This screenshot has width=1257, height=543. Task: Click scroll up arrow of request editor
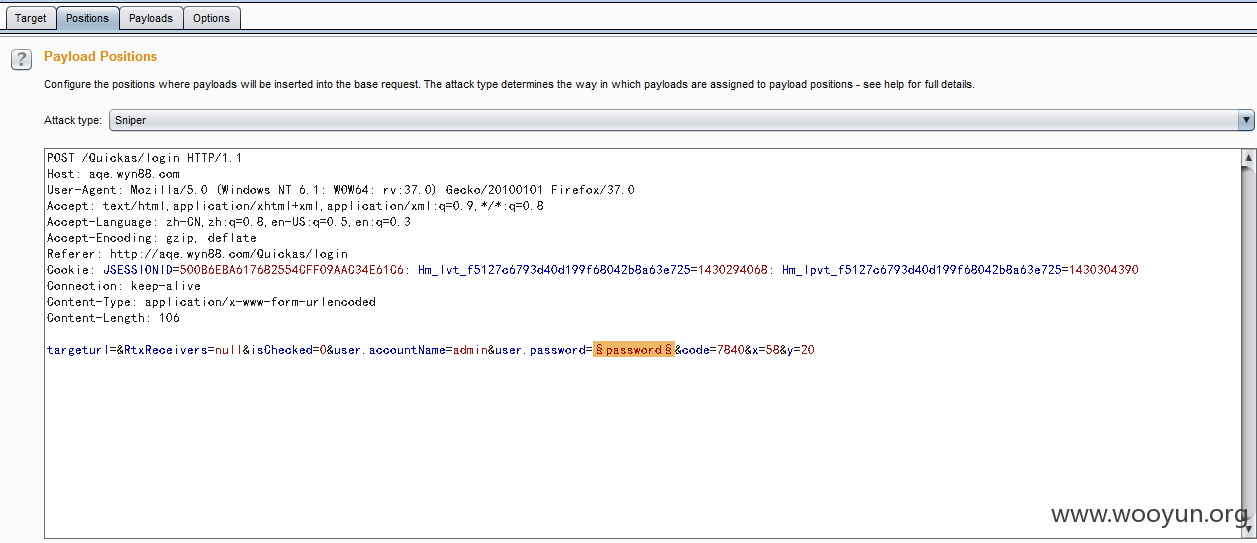coord(1248,159)
